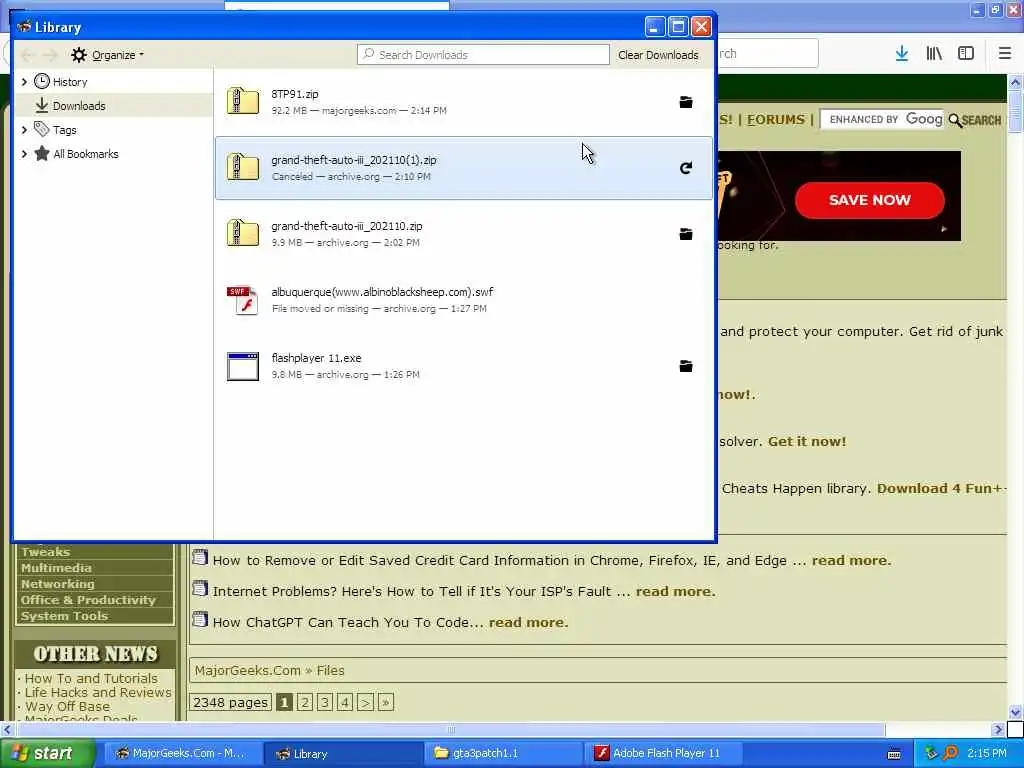The image size is (1024, 768).
Task: Open containing folder for 8TP91.zip
Action: point(686,103)
